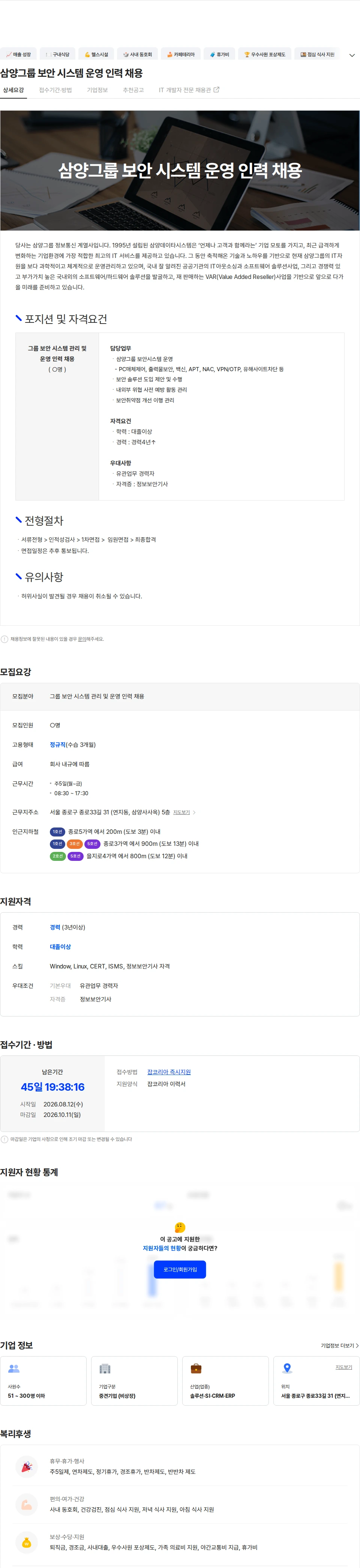Click the 산업(업종) briefcase icon
The image size is (360, 1568).
pos(196,1369)
